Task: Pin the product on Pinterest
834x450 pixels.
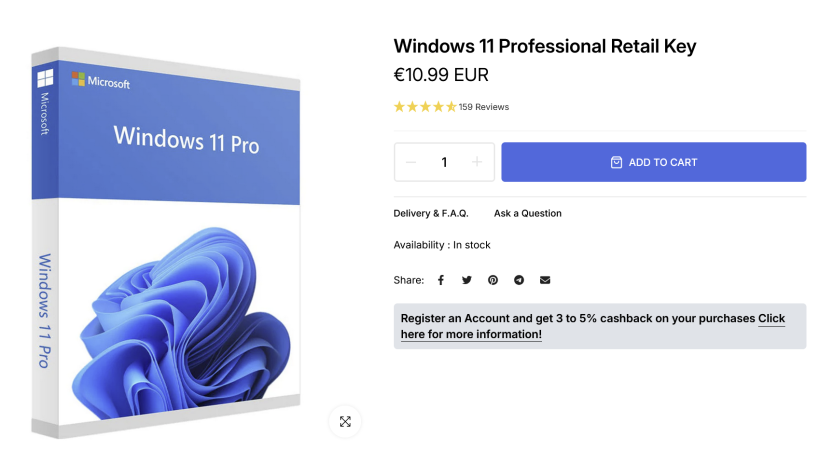Action: (x=493, y=280)
